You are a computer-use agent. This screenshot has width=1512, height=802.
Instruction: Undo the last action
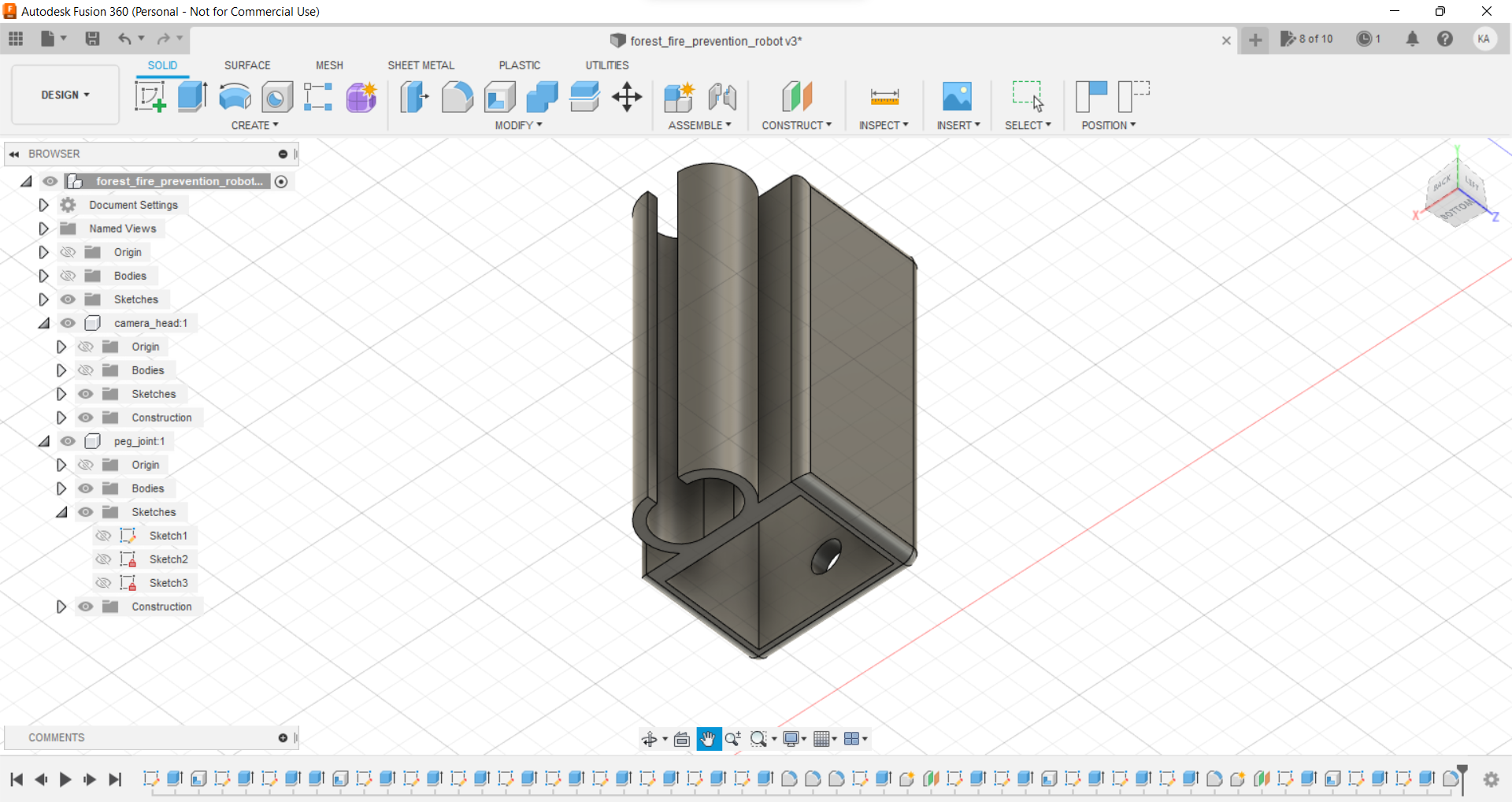pyautogui.click(x=124, y=39)
